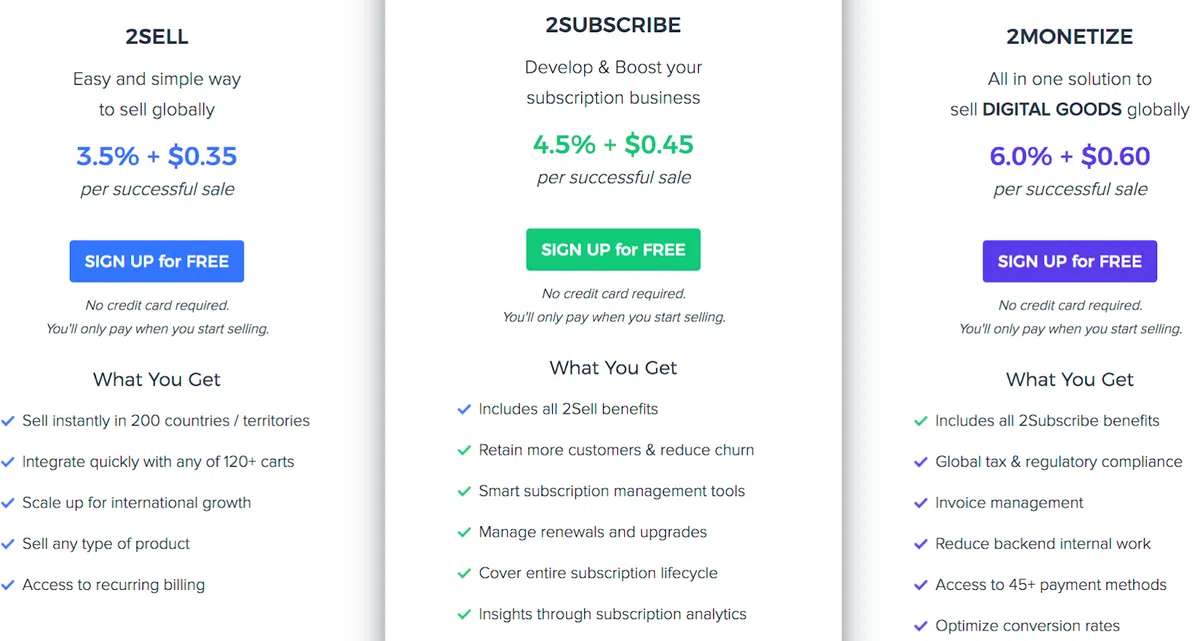Click the purple SIGN UP for FREE button
1200x641 pixels.
[1069, 261]
